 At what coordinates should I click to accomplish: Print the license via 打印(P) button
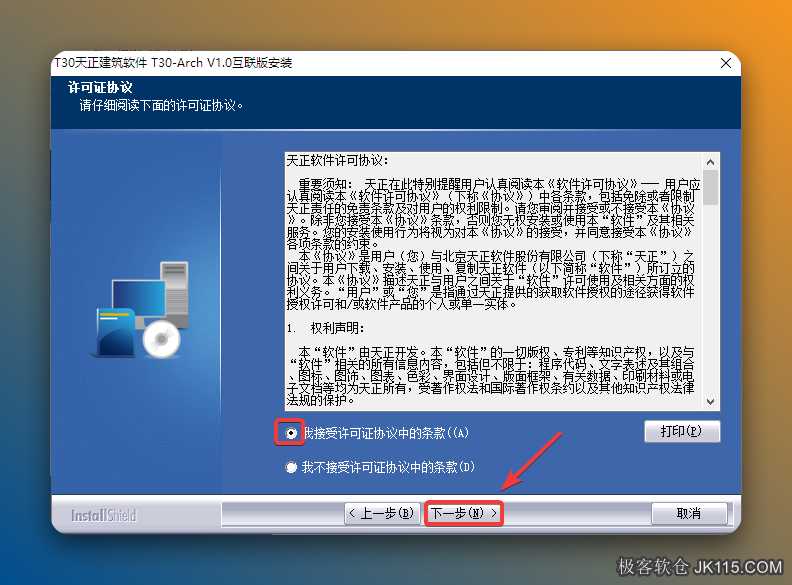coord(682,431)
